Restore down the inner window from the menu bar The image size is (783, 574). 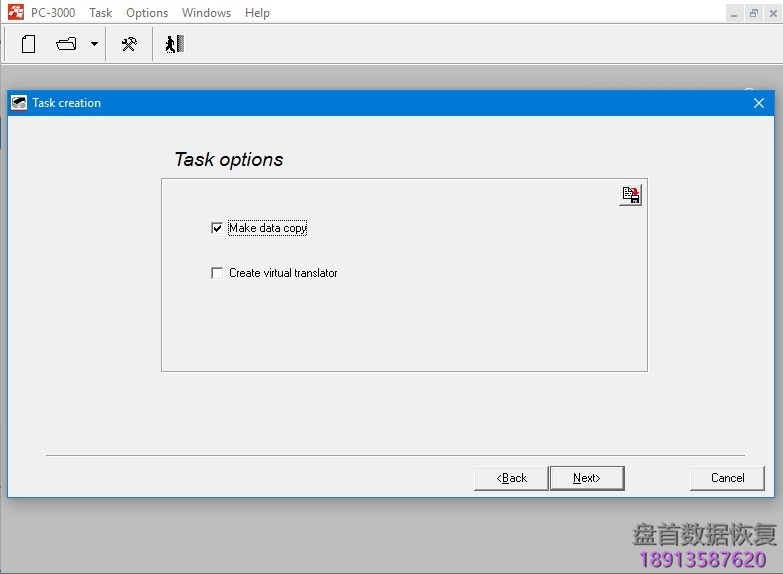point(754,13)
